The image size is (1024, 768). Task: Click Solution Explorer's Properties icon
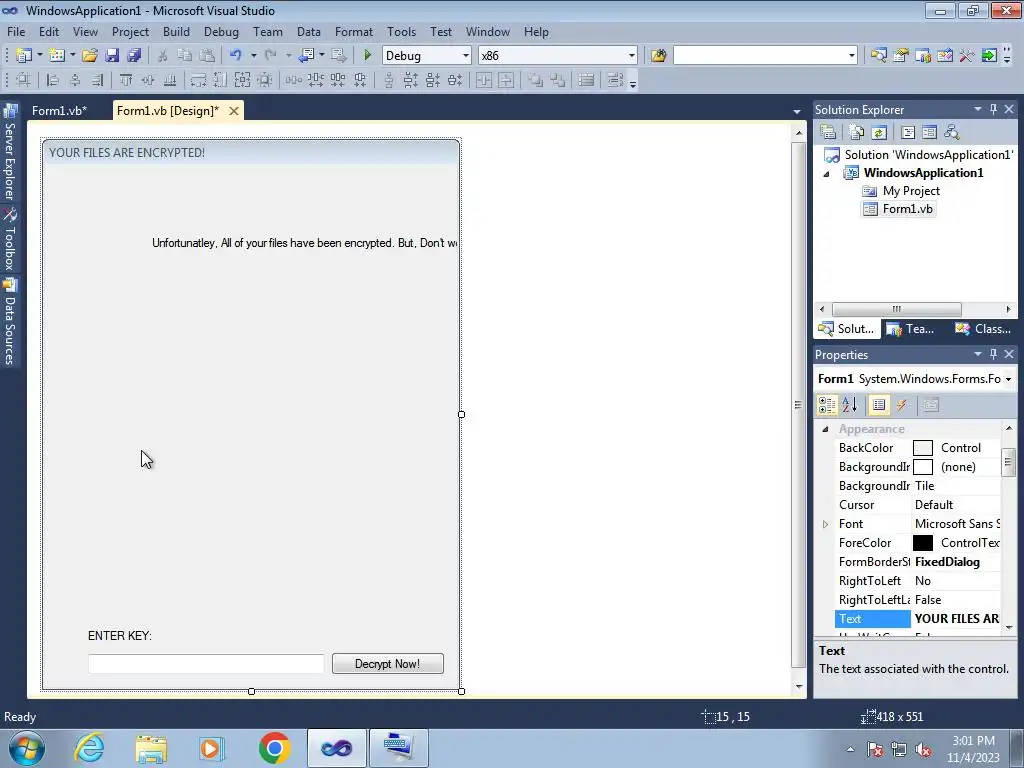[x=828, y=133]
